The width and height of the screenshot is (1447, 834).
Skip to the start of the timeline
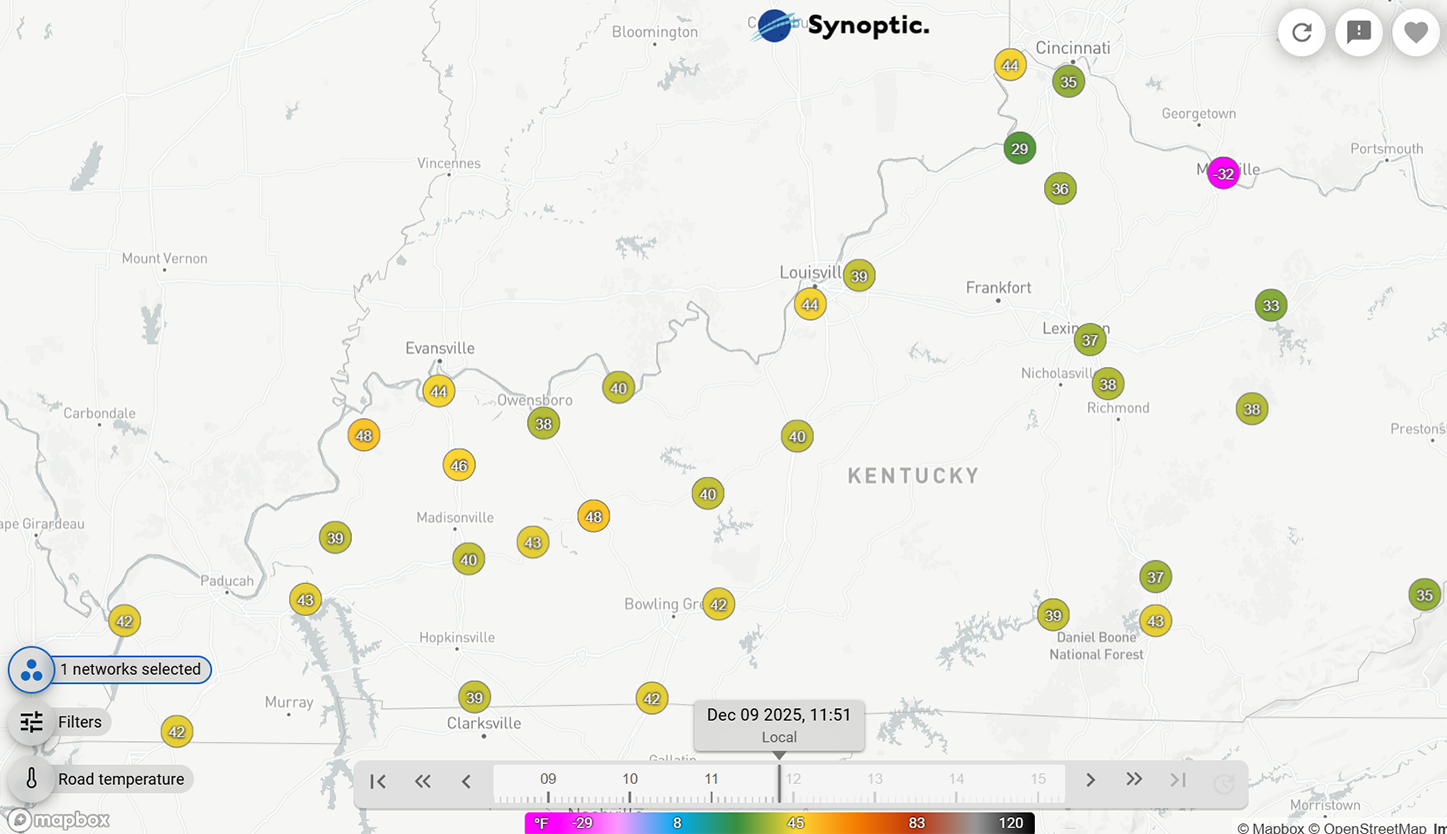(378, 782)
